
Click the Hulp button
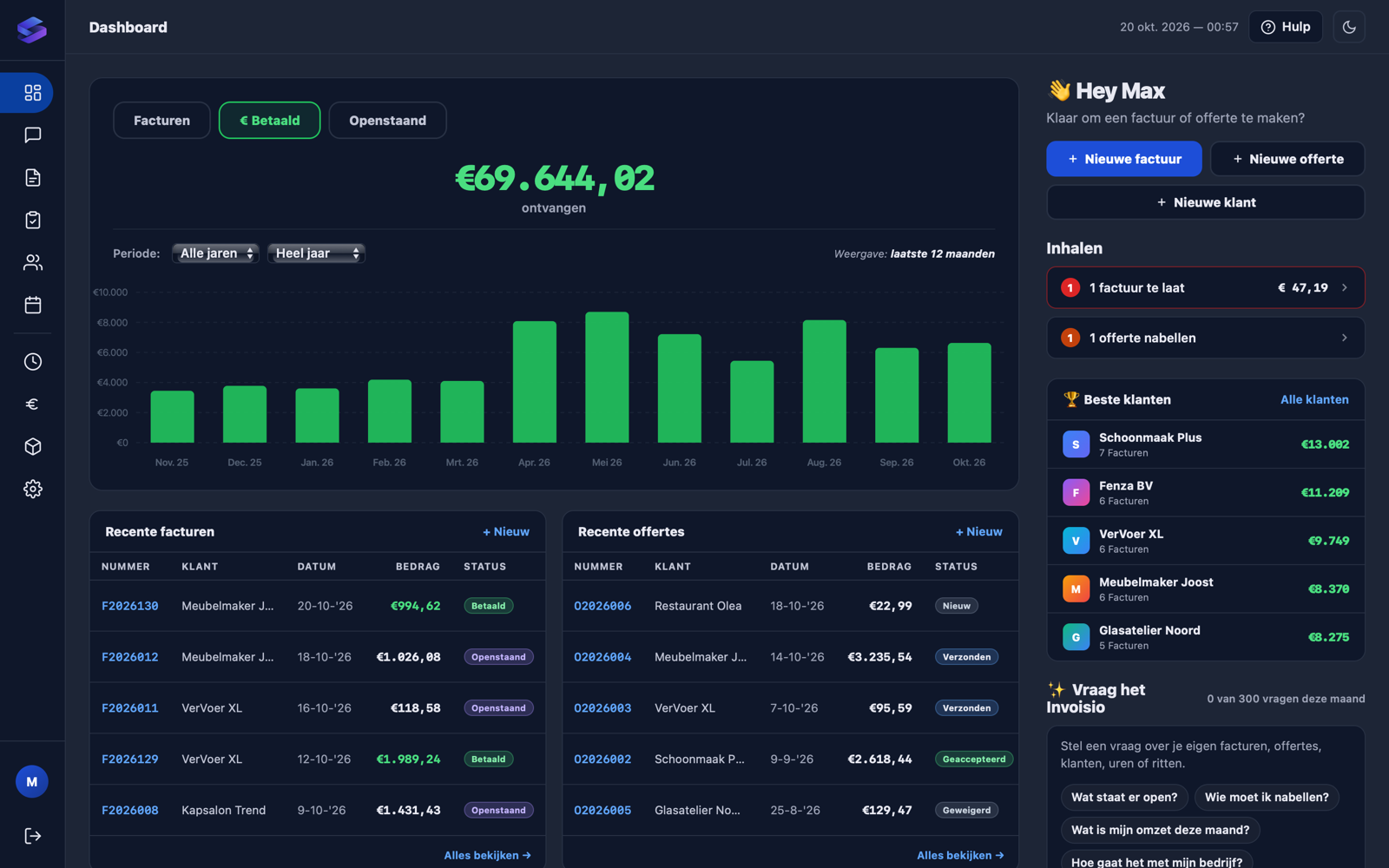(x=1286, y=27)
